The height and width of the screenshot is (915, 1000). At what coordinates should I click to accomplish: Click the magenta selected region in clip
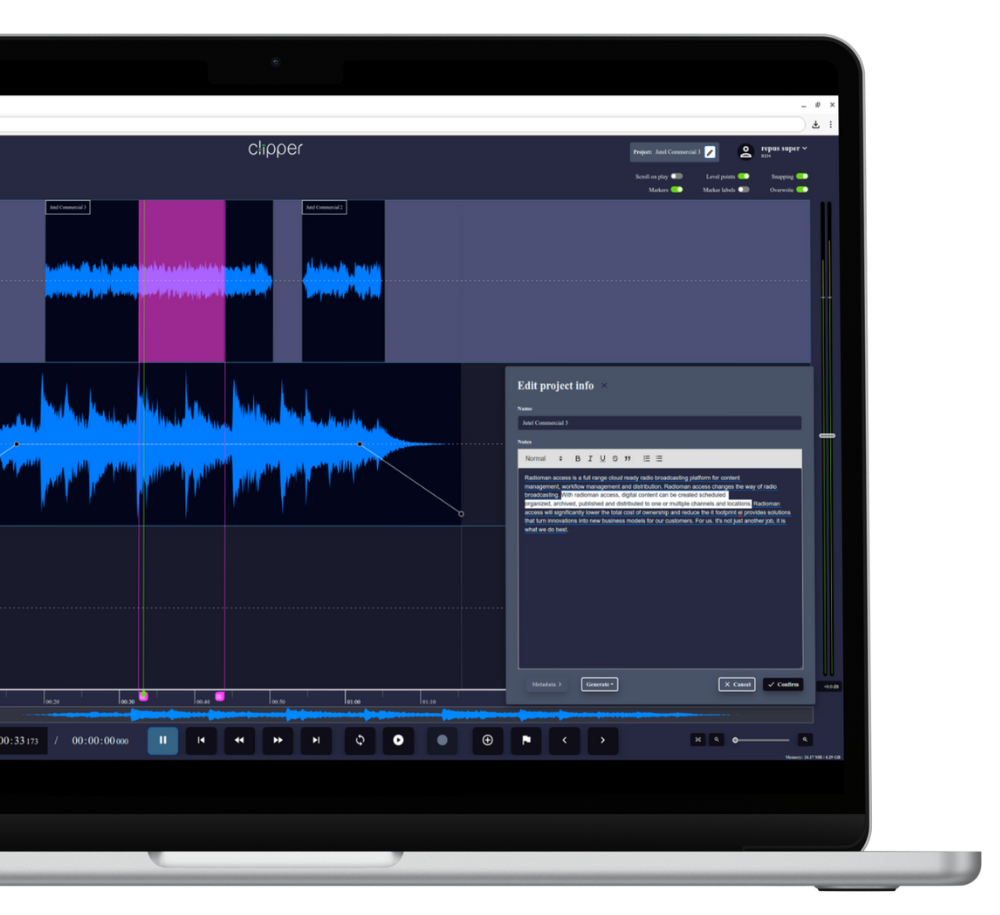[x=182, y=281]
